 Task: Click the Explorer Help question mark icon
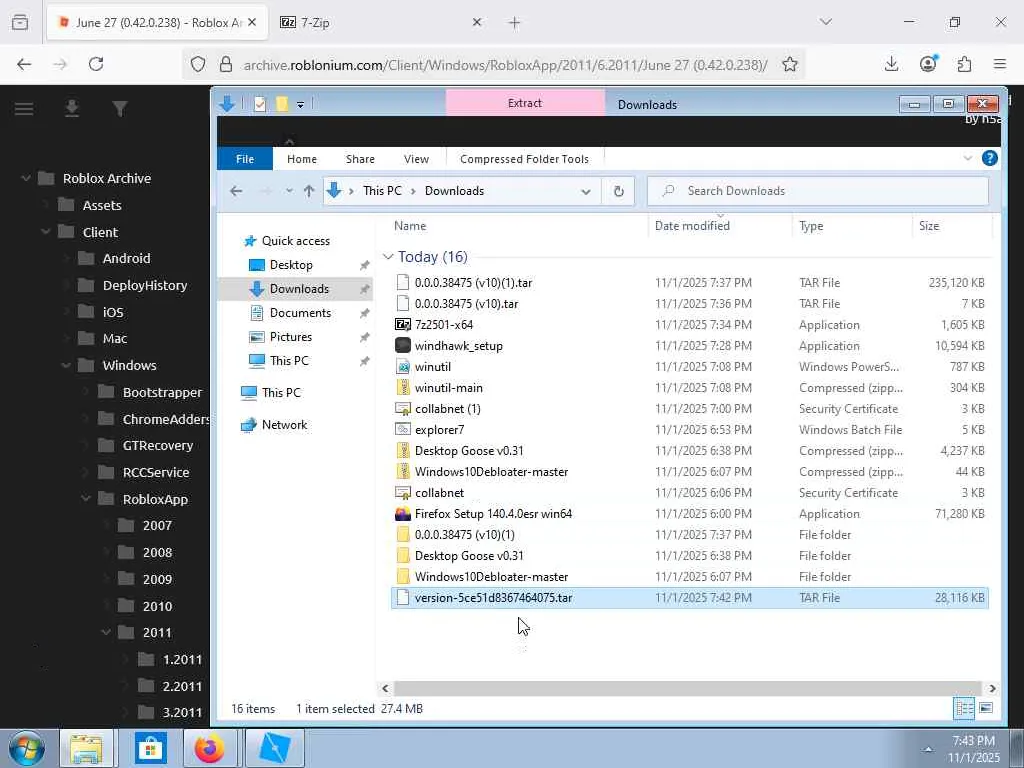(x=989, y=158)
